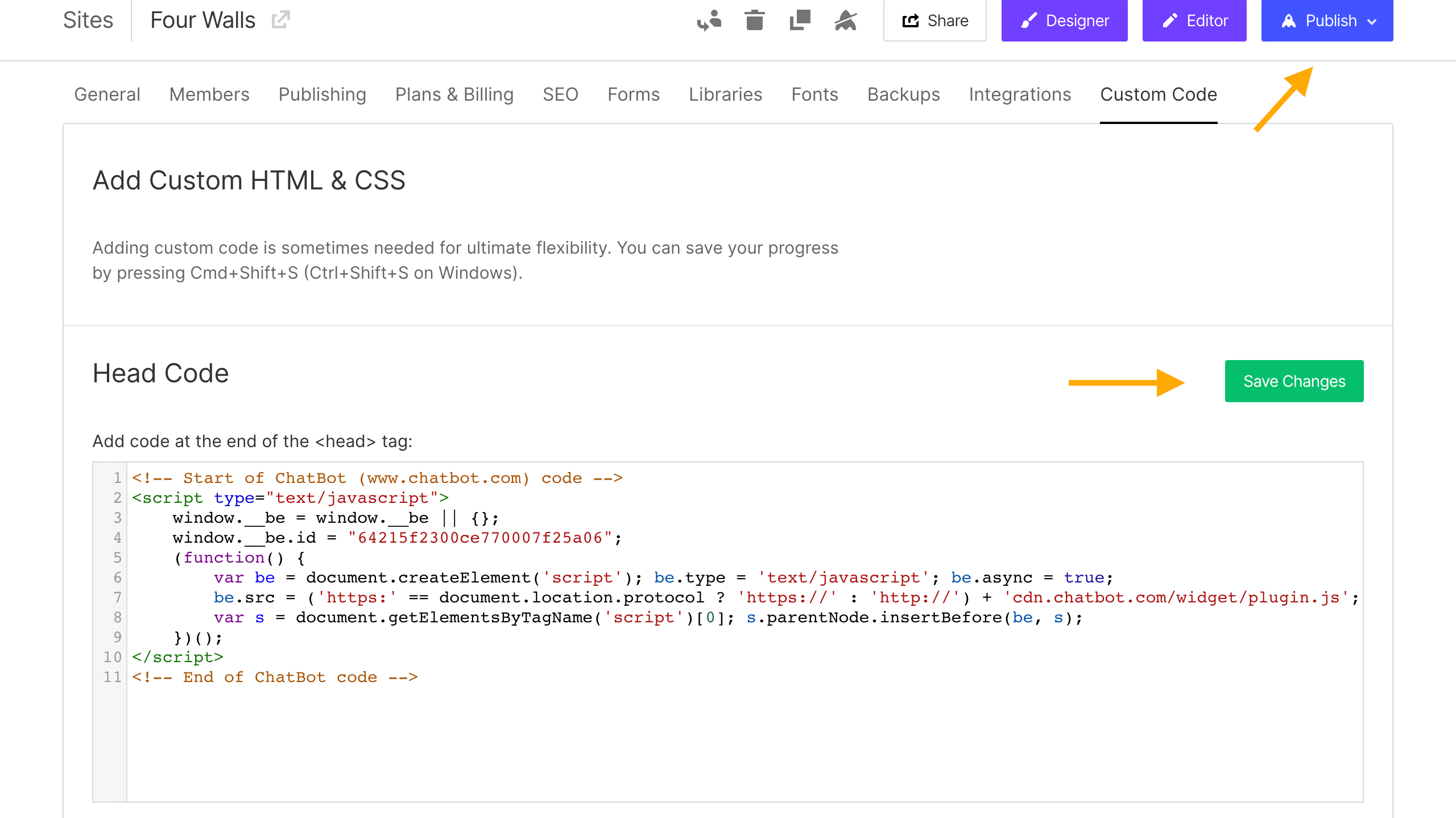Open the Plans & Billing tab
Screen dimensions: 1456x818
click(454, 94)
